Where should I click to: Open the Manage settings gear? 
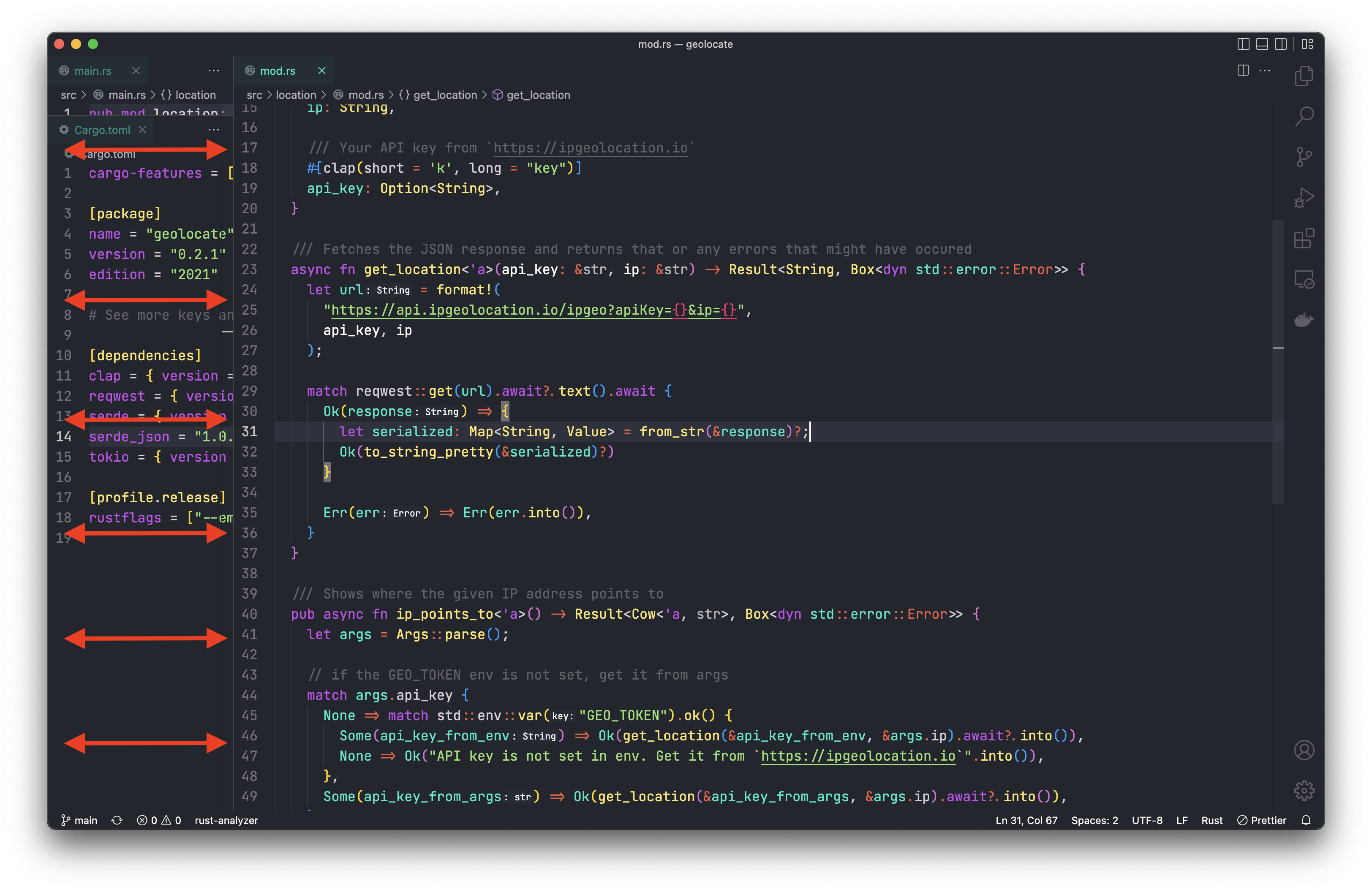coord(1304,791)
